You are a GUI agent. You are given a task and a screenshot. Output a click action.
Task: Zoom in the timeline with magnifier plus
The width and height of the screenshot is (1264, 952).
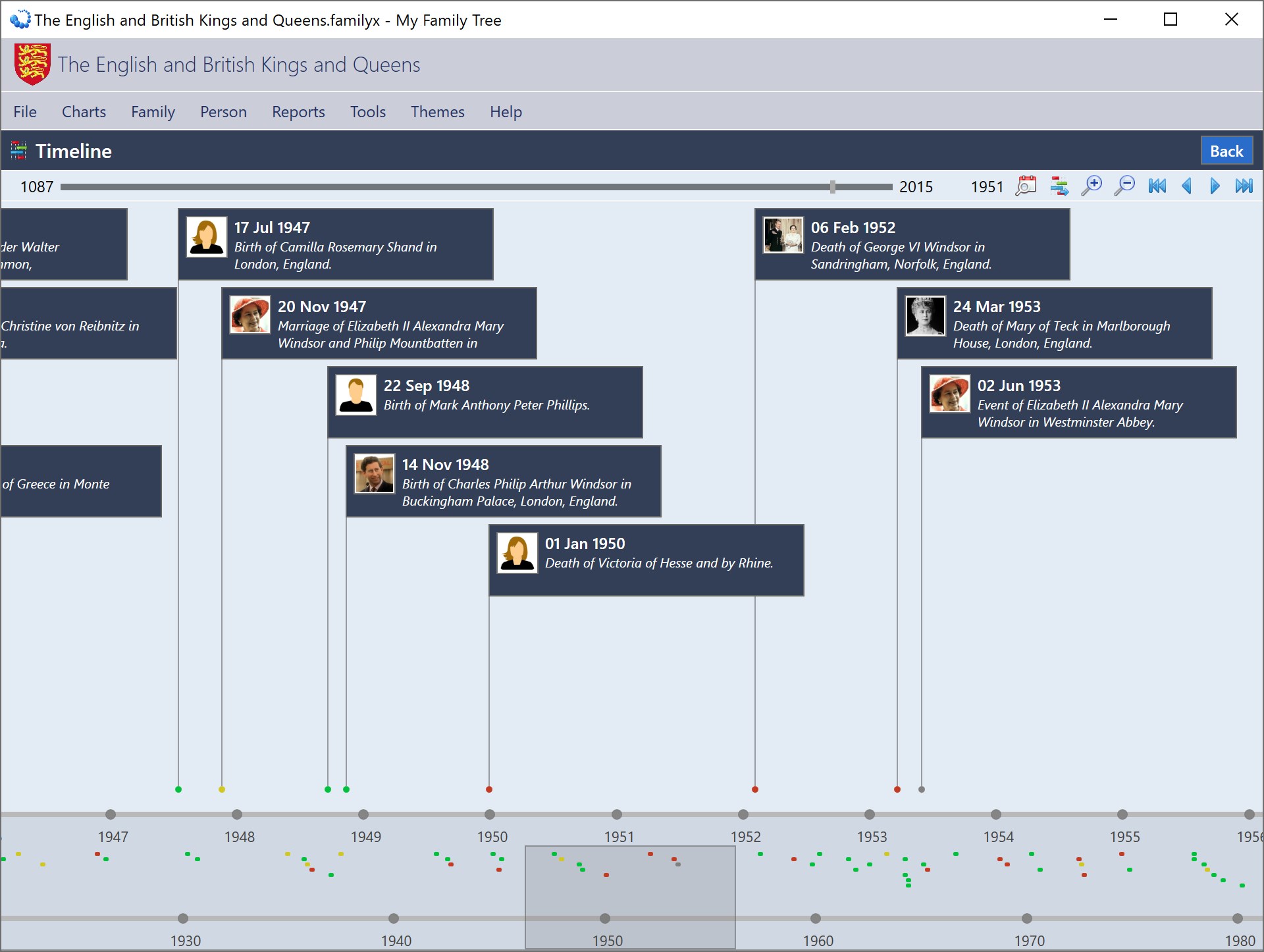click(1092, 186)
